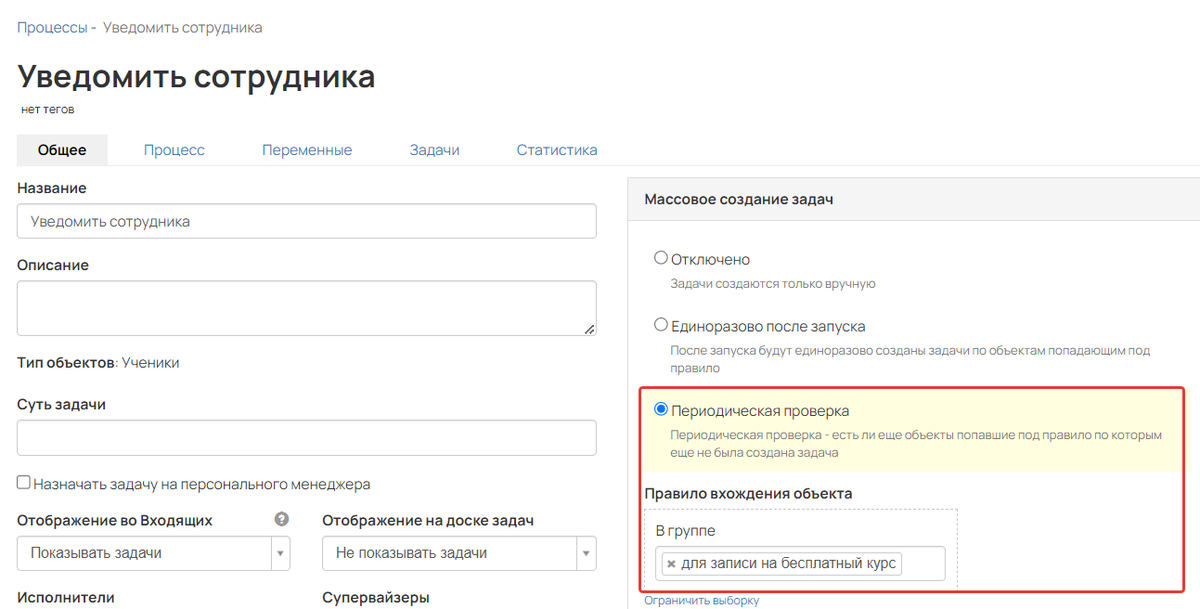This screenshot has width=1200, height=609.
Task: Select the Общее tab
Action: tap(62, 150)
